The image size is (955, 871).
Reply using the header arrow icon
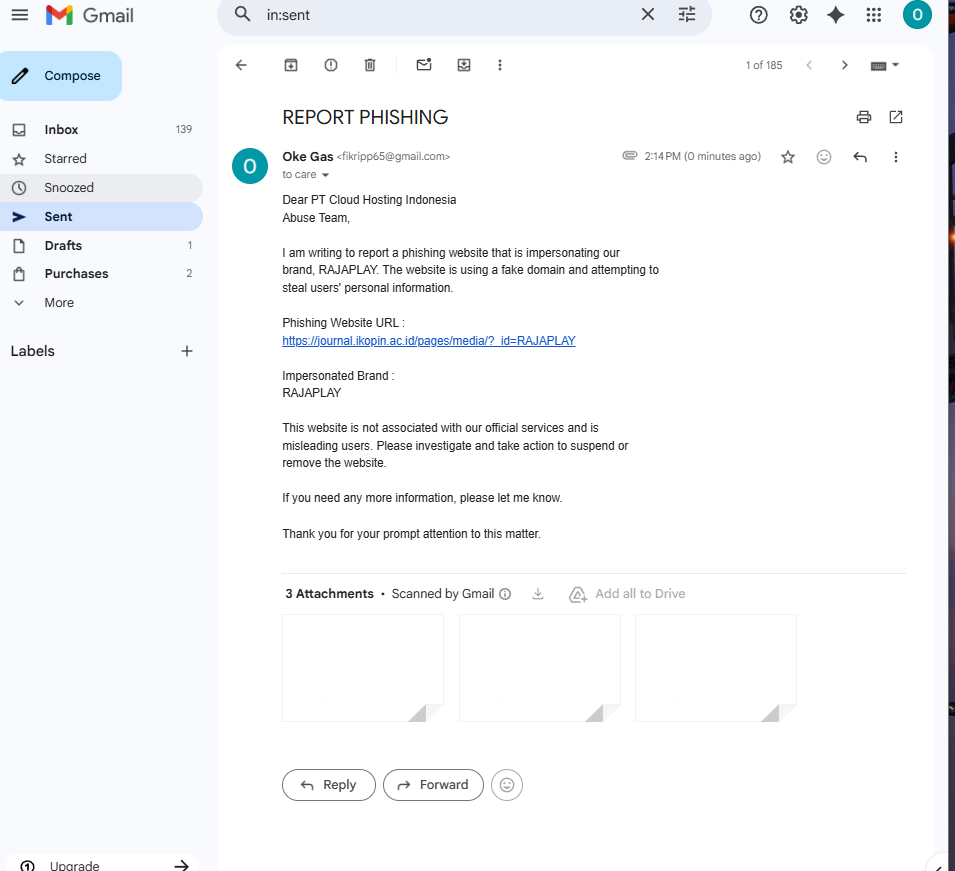(859, 157)
